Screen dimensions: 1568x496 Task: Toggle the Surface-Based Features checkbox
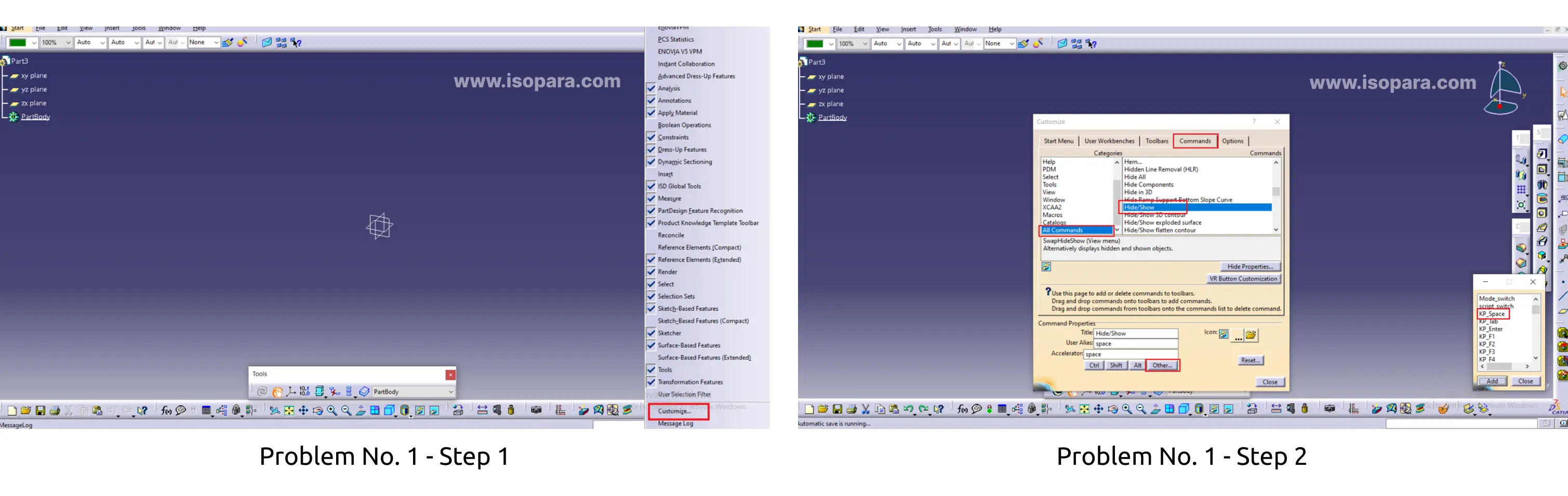click(650, 346)
